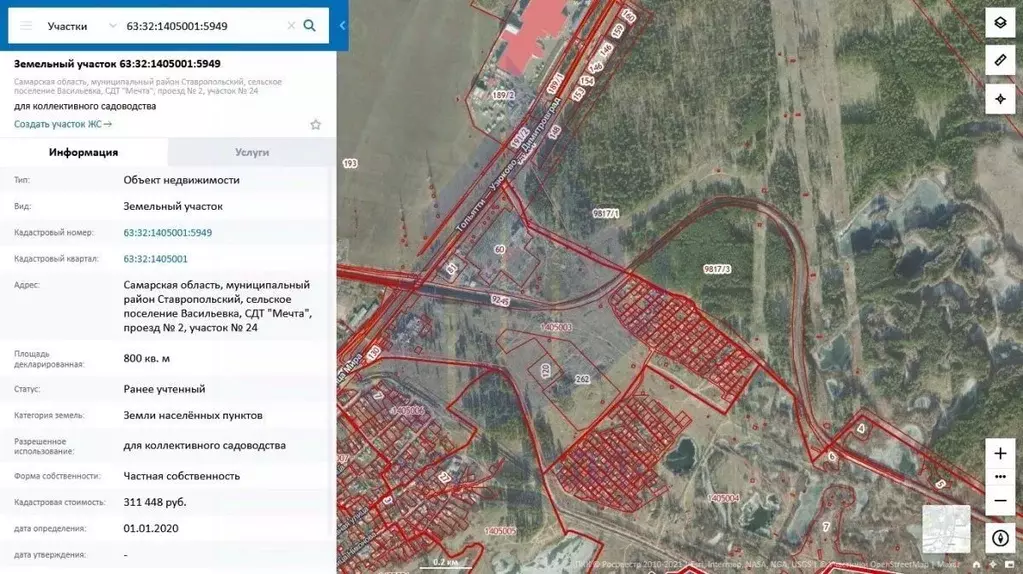Open cadastral quarter 63:32:1405001 link

click(156, 259)
